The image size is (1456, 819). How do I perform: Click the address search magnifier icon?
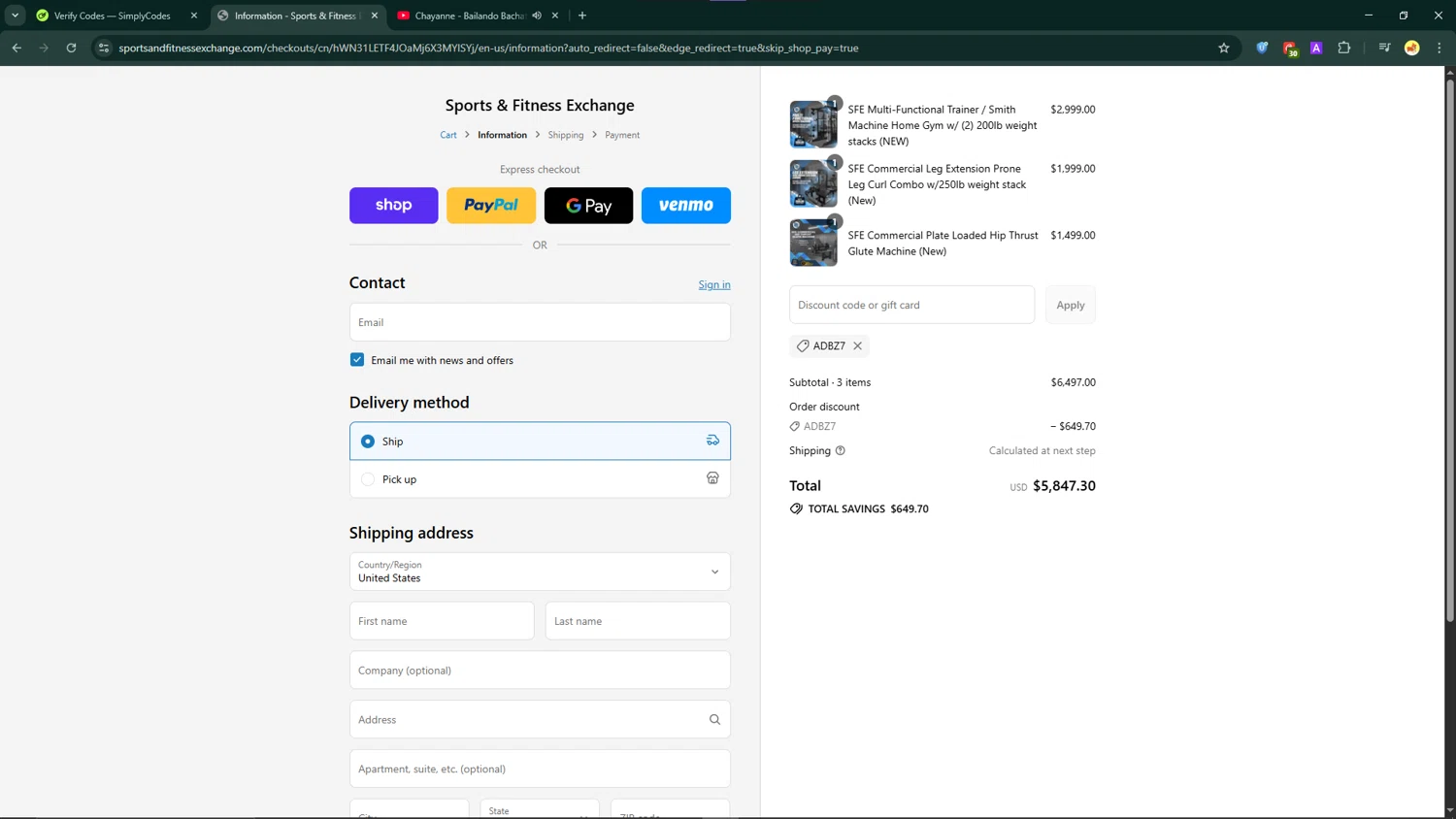tap(714, 719)
